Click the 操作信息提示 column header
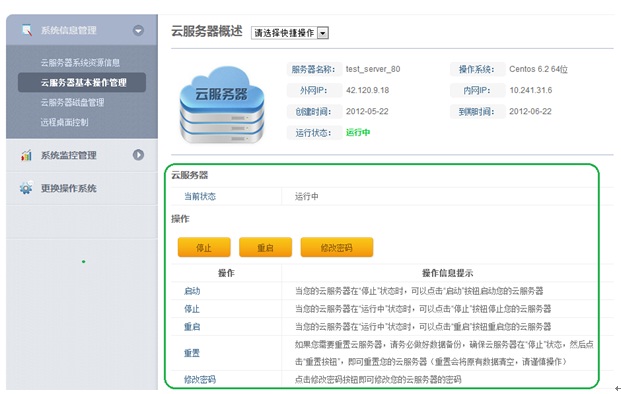This screenshot has width=621, height=394. (448, 273)
